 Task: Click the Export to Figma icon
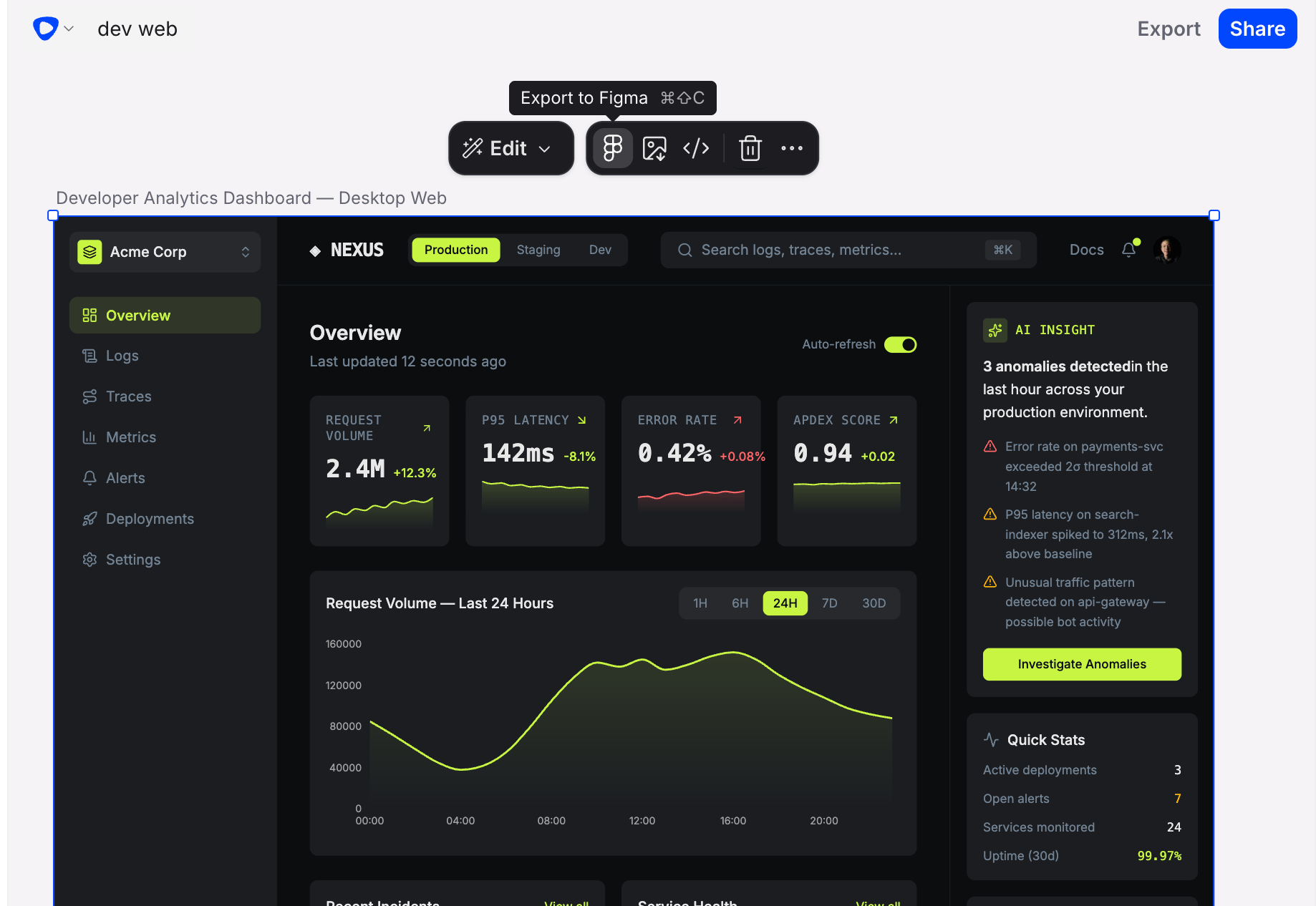coord(613,148)
